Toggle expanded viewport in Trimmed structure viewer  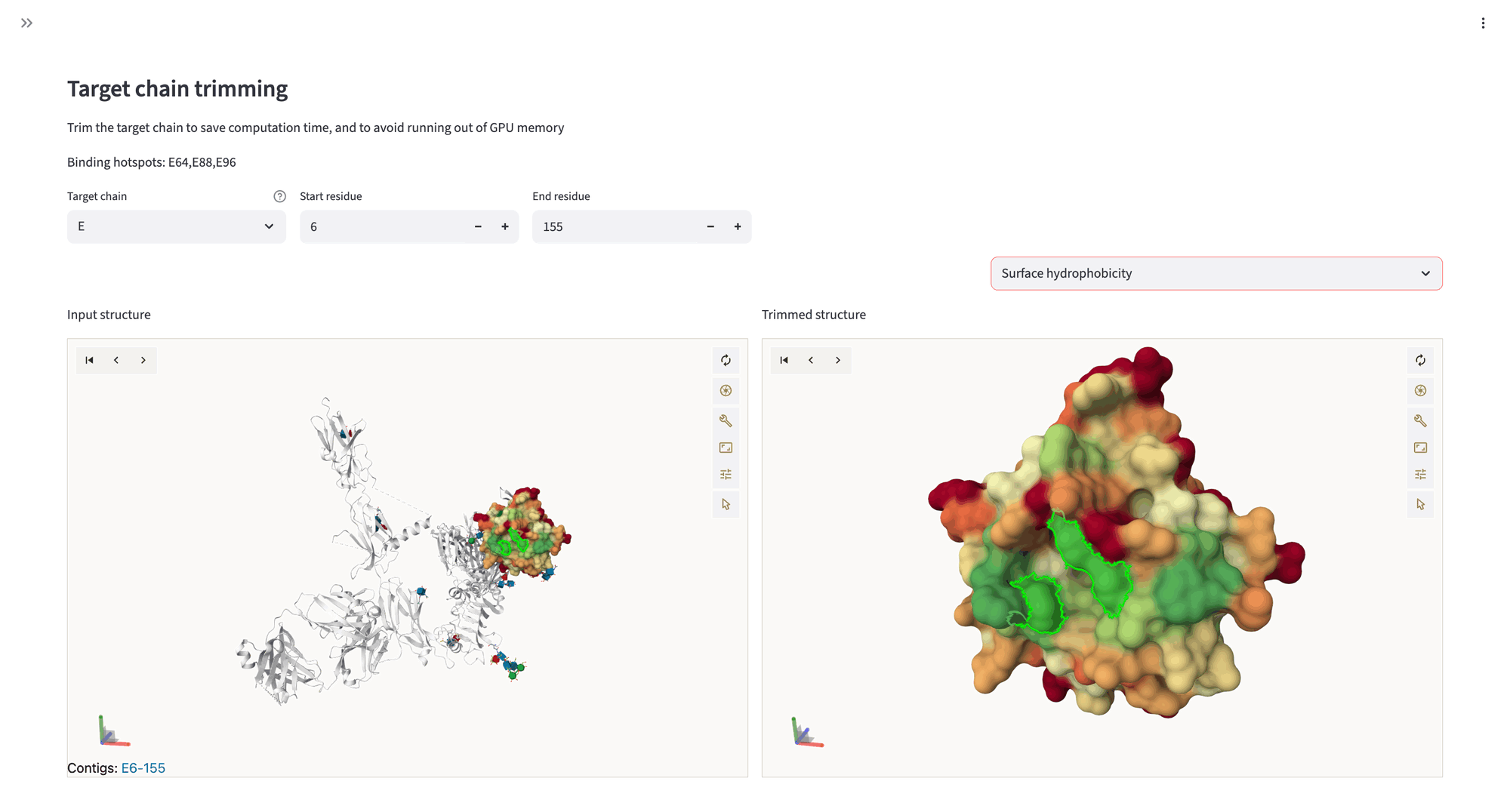click(x=1420, y=448)
